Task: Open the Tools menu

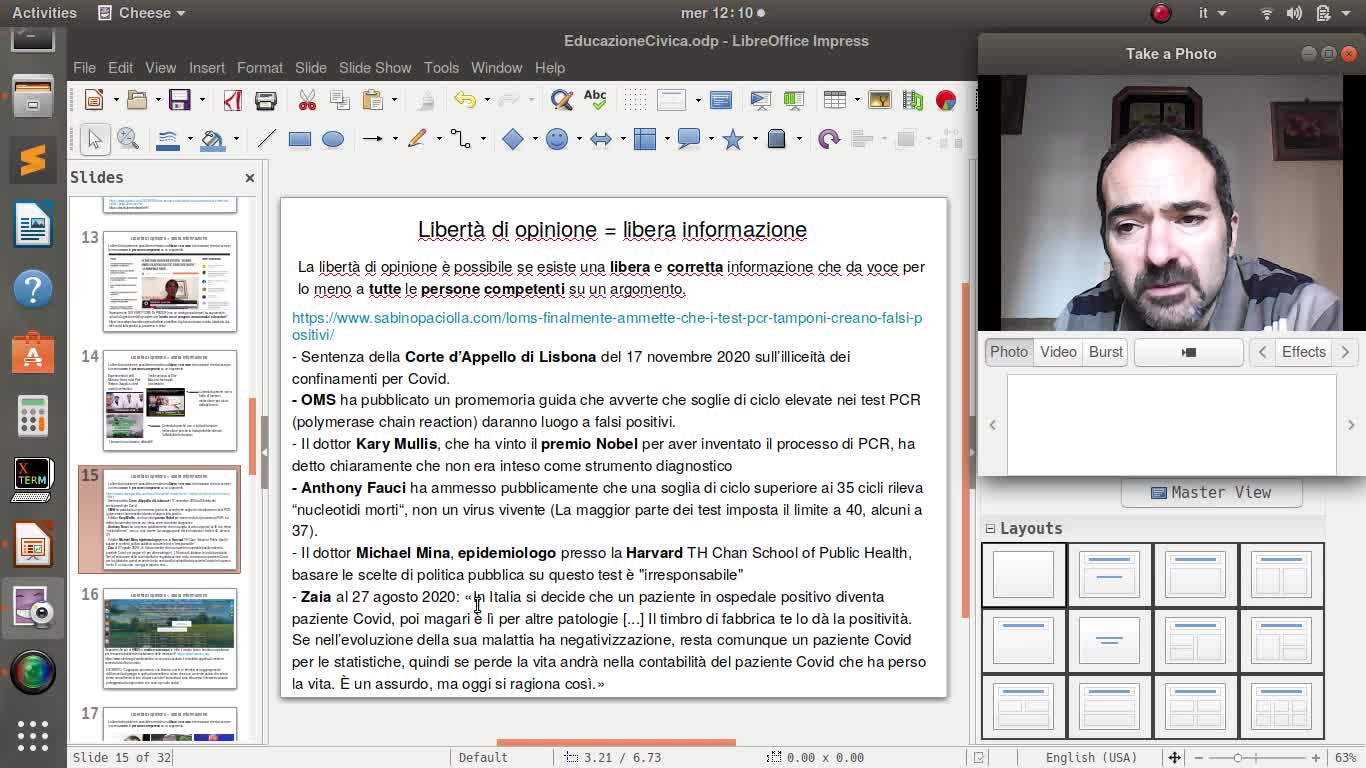Action: click(x=441, y=68)
